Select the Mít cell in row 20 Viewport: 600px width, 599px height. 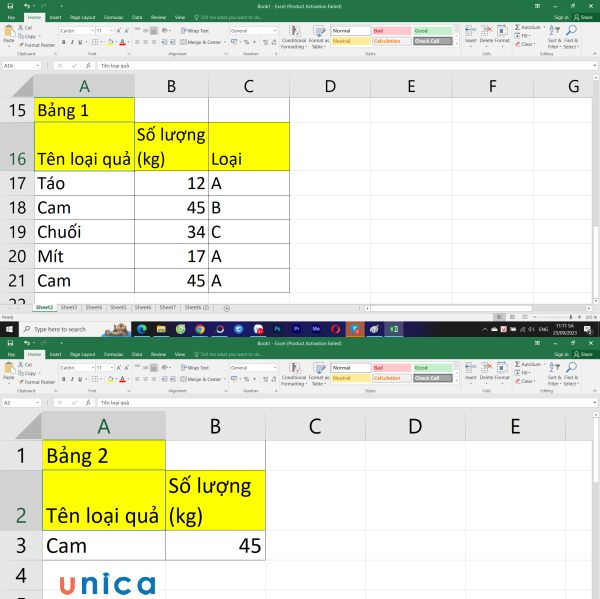tap(85, 256)
